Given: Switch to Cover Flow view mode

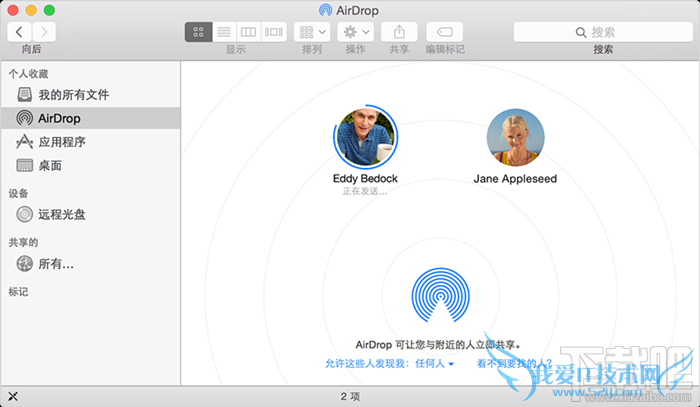Looking at the screenshot, I should click(274, 32).
